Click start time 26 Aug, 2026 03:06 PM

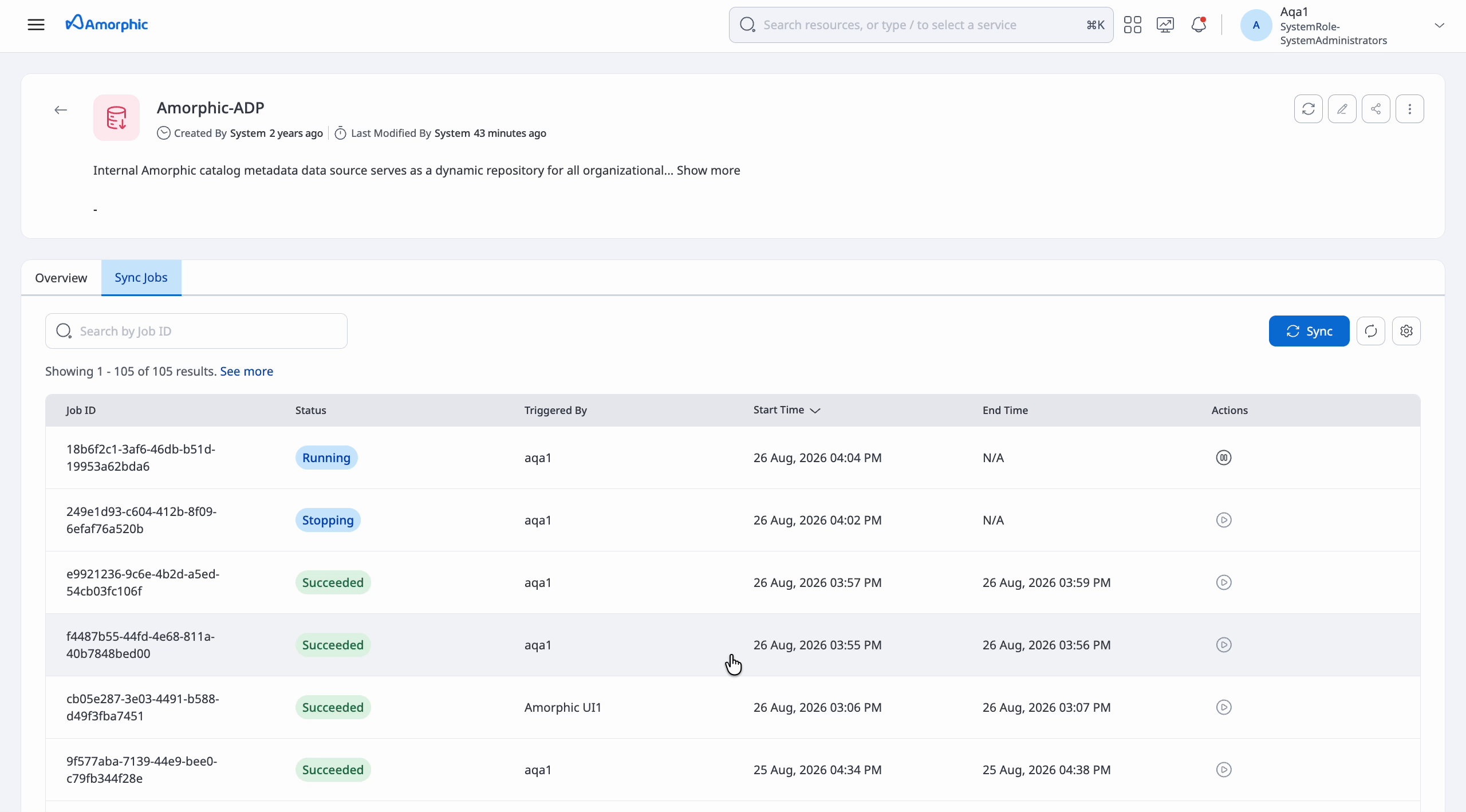818,707
